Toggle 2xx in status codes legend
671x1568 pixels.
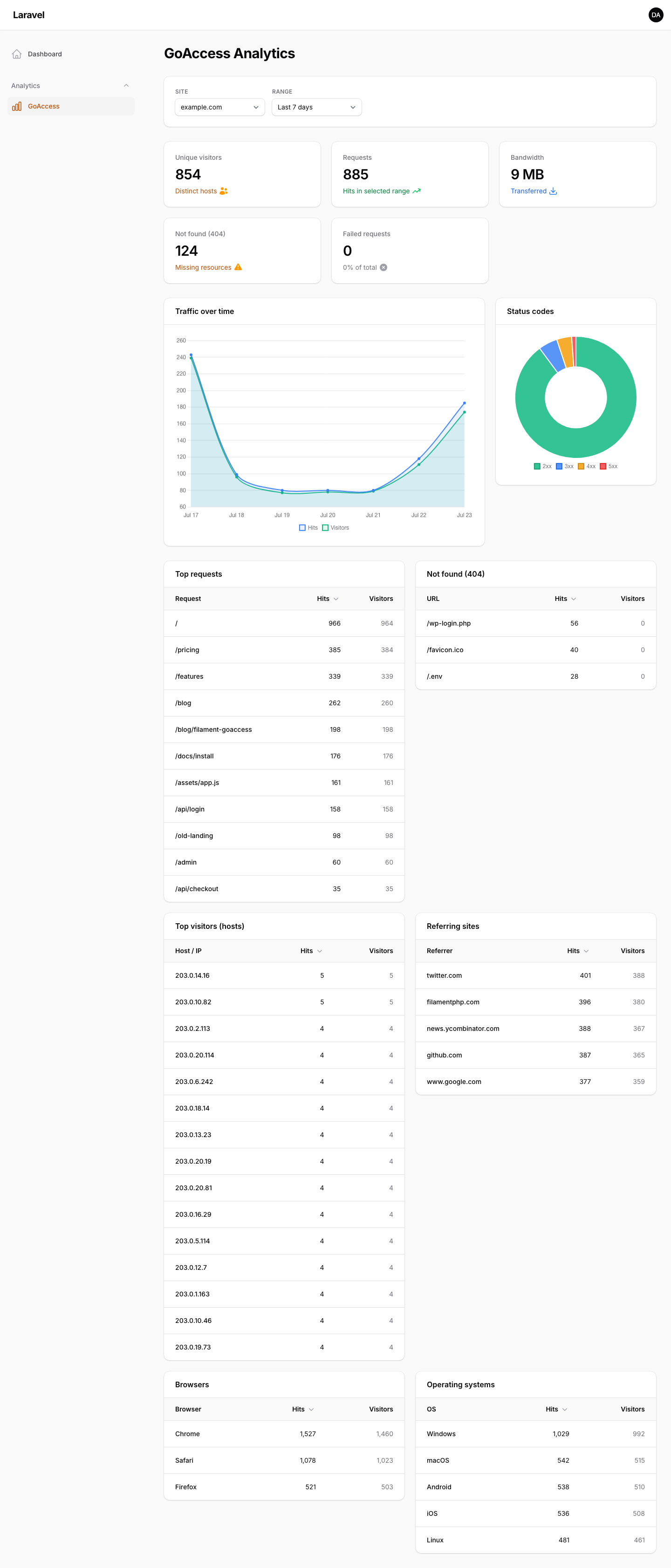pyautogui.click(x=542, y=466)
